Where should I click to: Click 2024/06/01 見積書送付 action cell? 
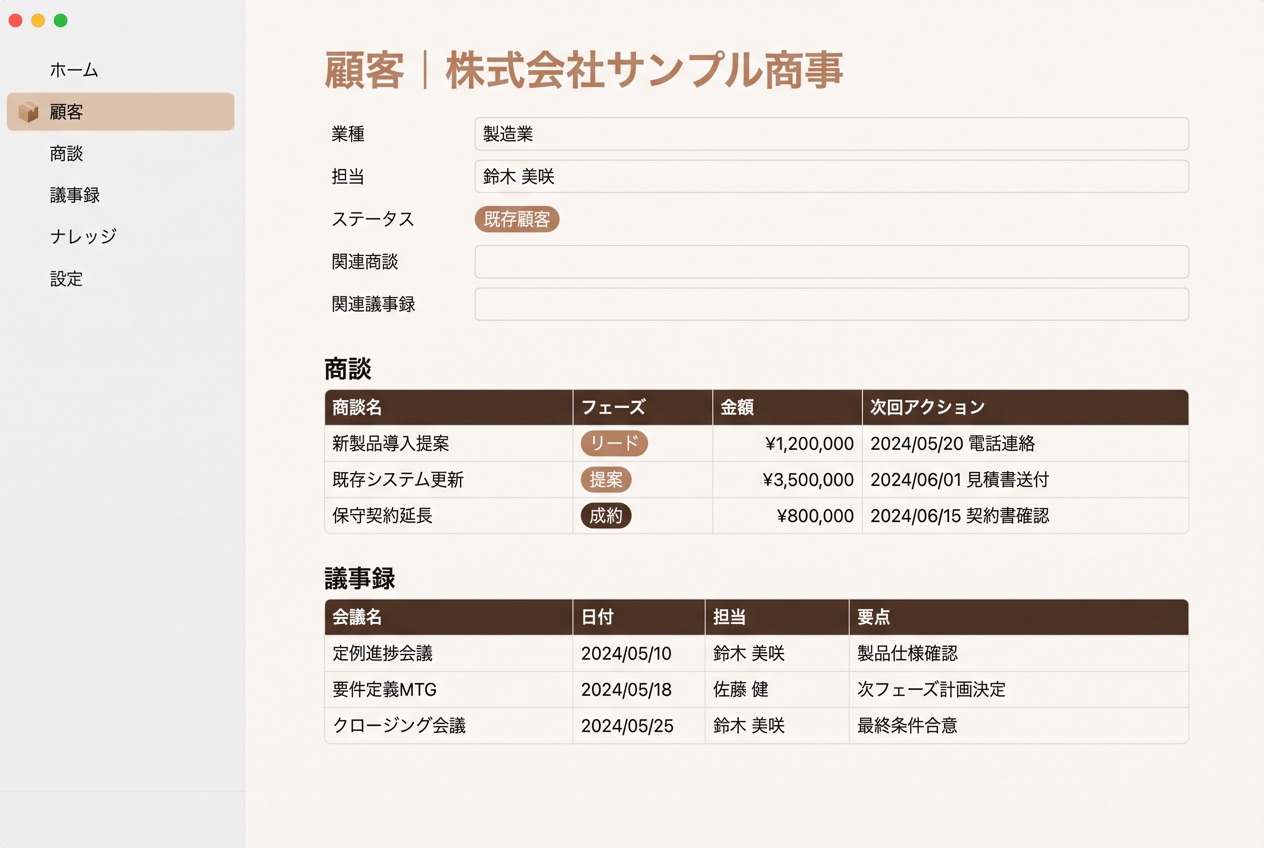pos(1025,479)
